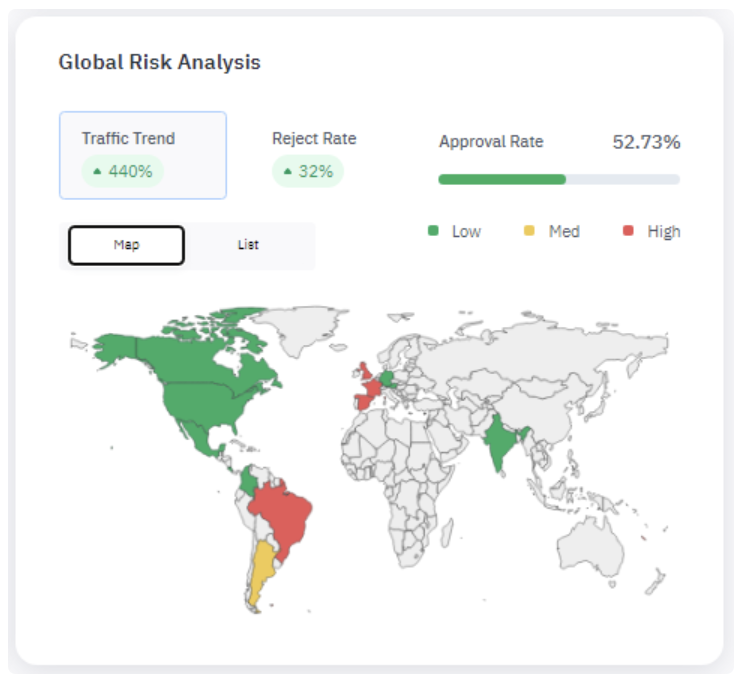742x682 pixels.
Task: Toggle the Low risk legend label
Action: coord(466,231)
